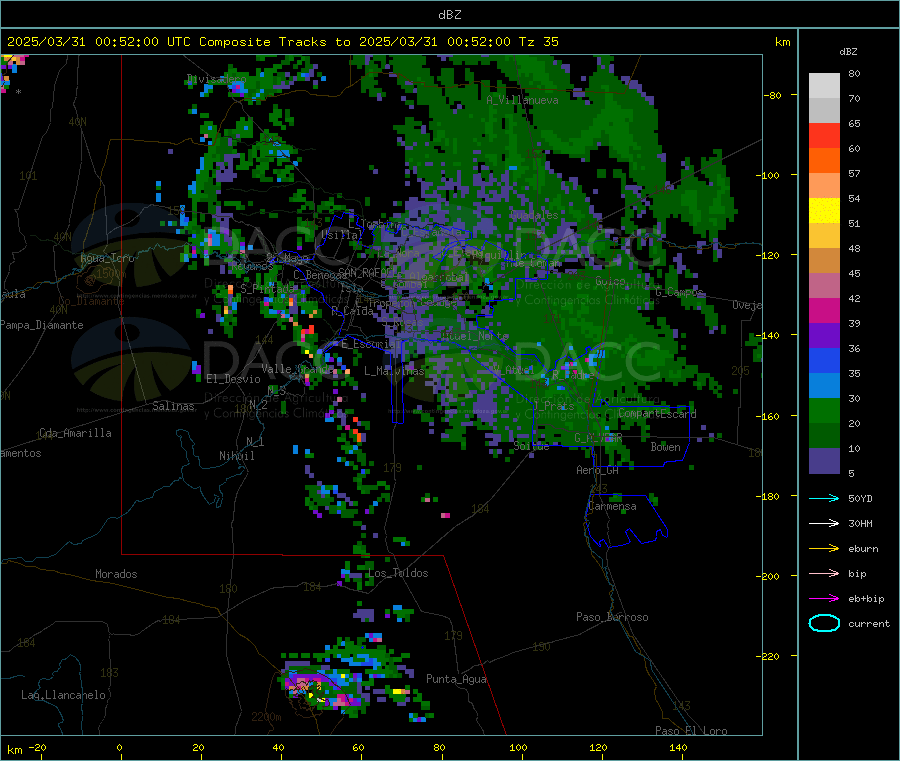Click the Salinas map label
Image resolution: width=900 pixels, height=761 pixels.
pyautogui.click(x=173, y=406)
